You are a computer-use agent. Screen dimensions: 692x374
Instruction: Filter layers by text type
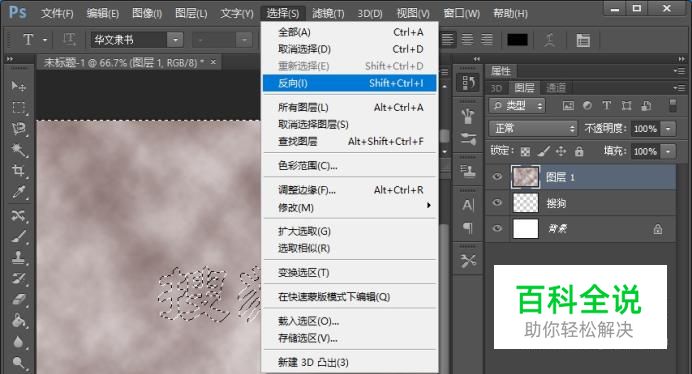pyautogui.click(x=606, y=106)
